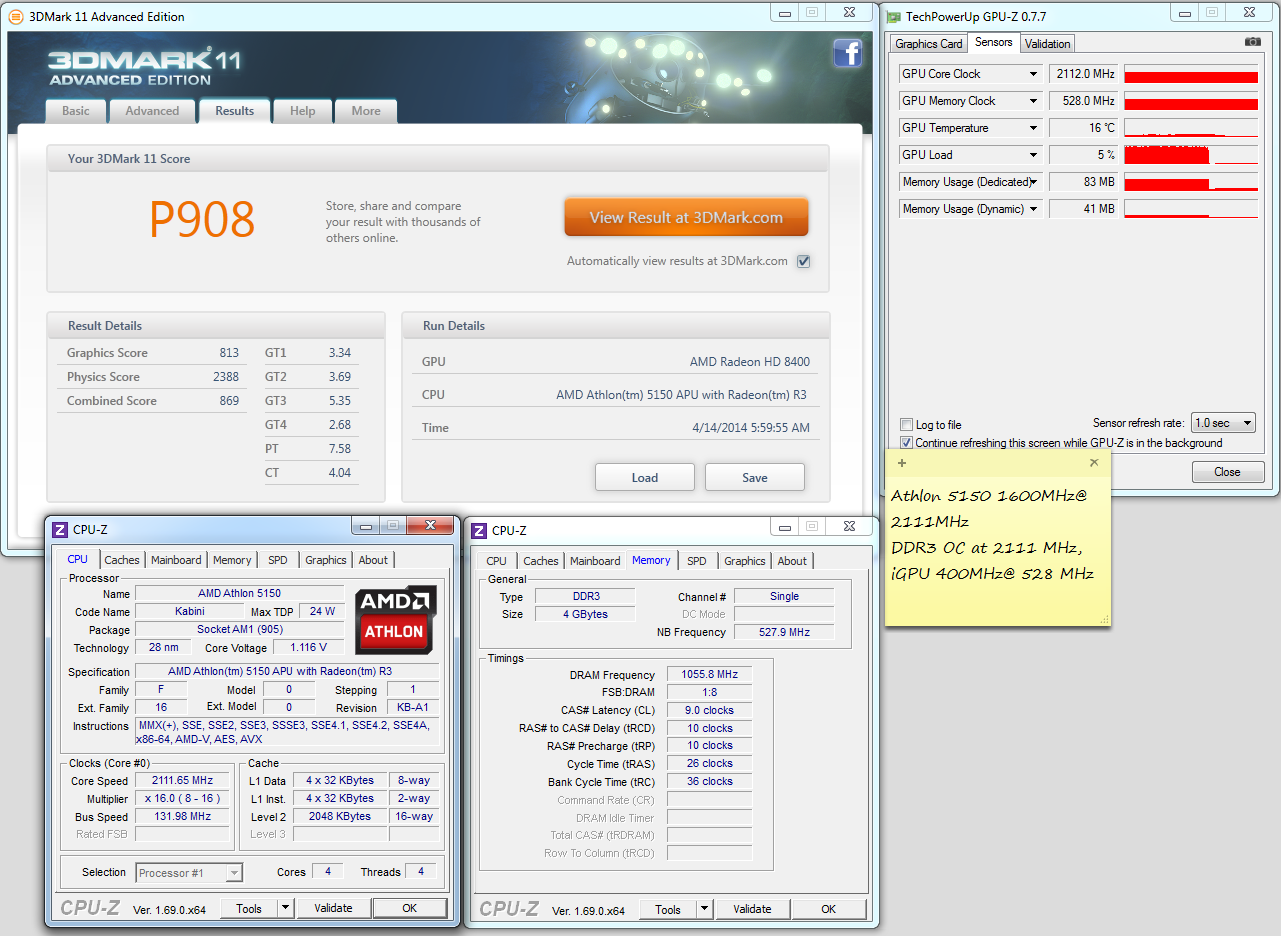The image size is (1281, 936).
Task: Click View Result at 3DMark.com button
Action: click(686, 217)
